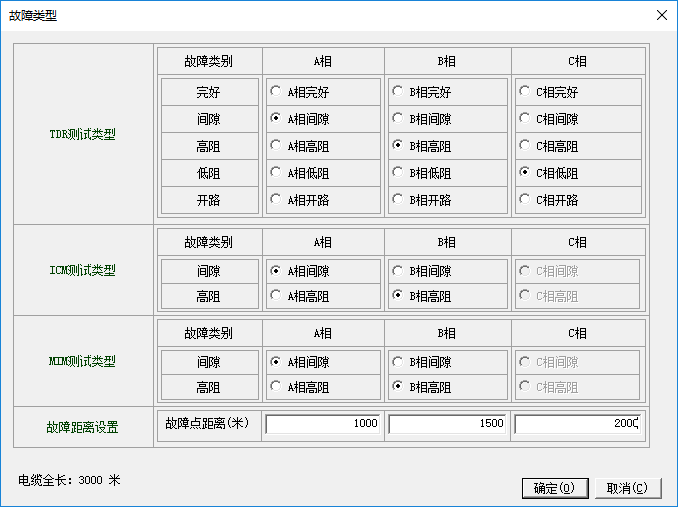Select C相完好 radio option
The height and width of the screenshot is (507, 678).
tap(525, 92)
